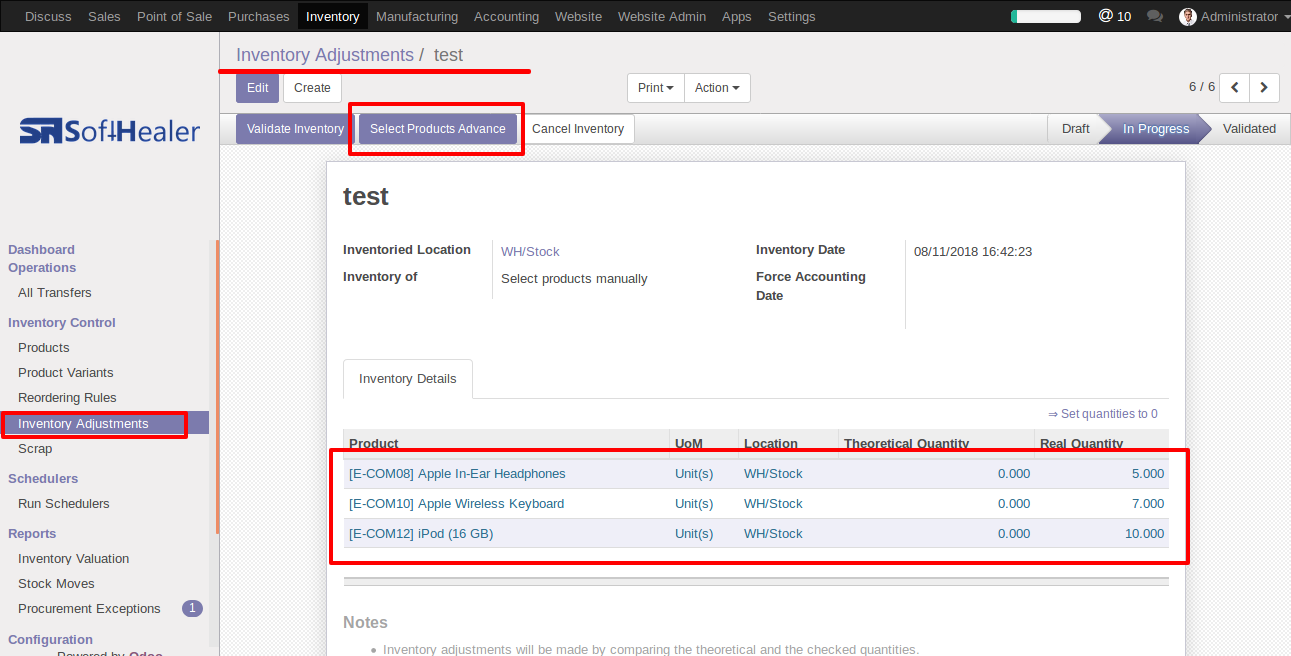Click real quantity 5.000 for Headphones
This screenshot has width=1291, height=656.
point(1148,474)
